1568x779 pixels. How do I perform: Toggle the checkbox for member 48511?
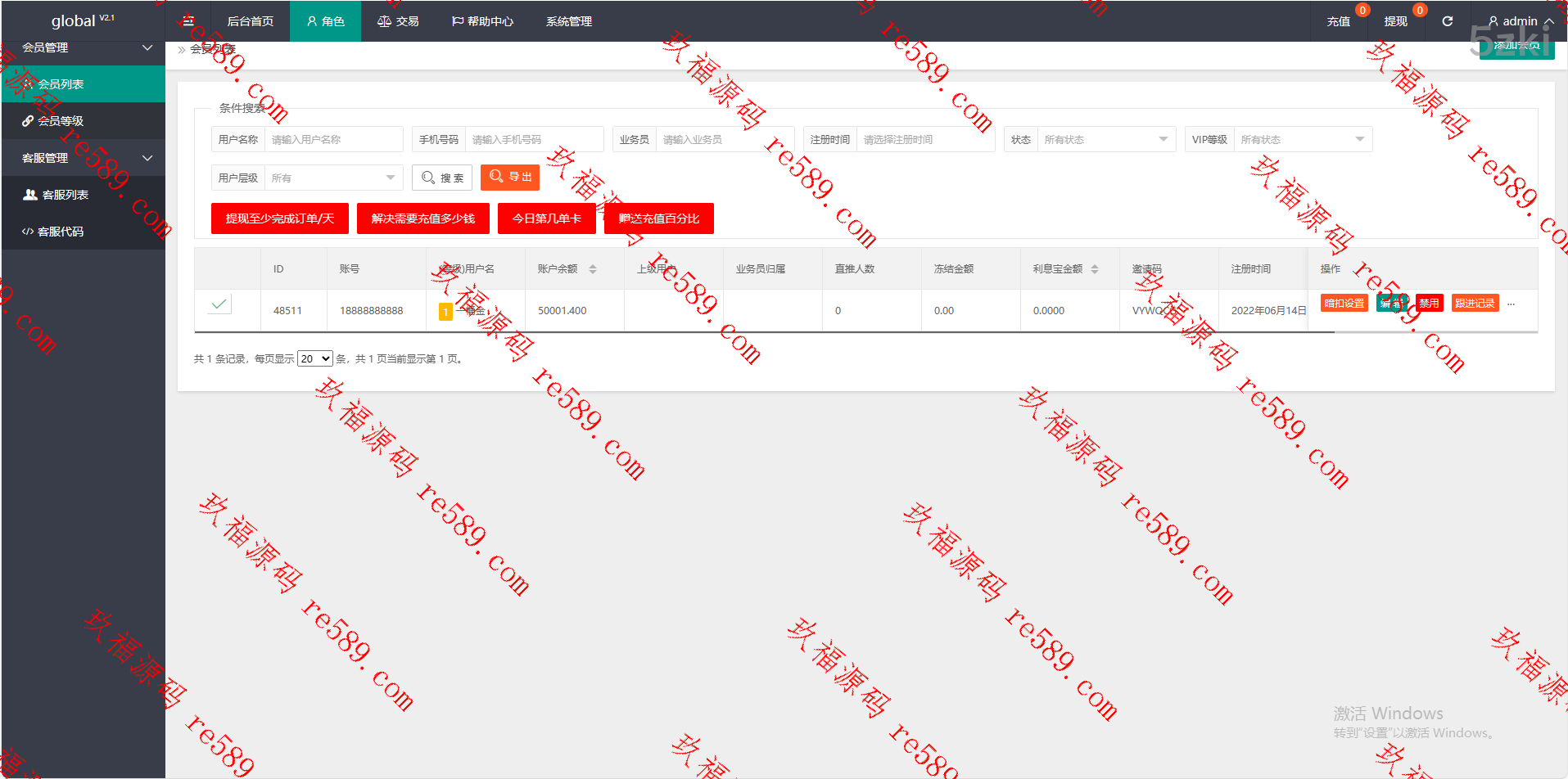[219, 304]
